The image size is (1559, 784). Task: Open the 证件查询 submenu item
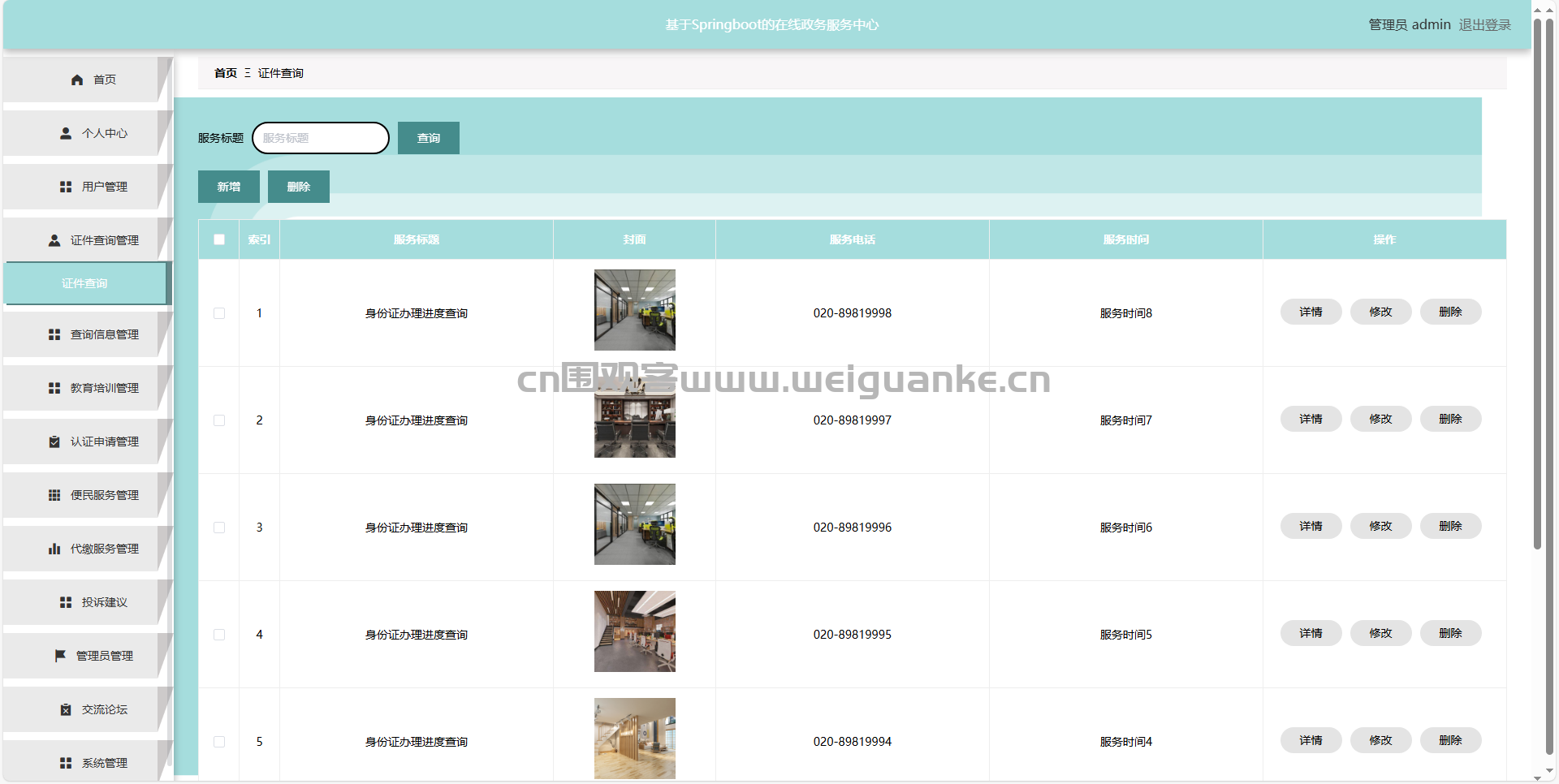(x=85, y=283)
